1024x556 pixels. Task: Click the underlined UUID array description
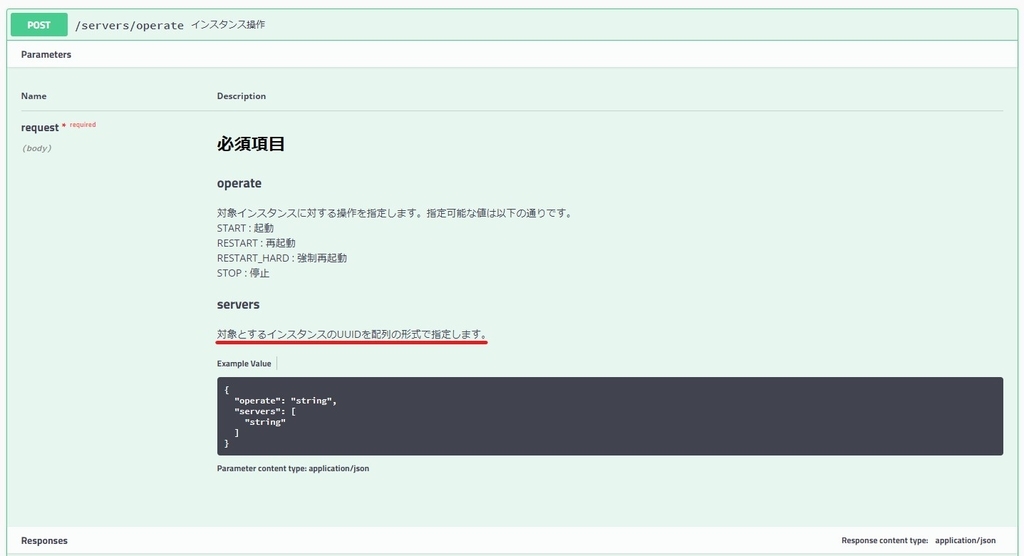(x=351, y=335)
